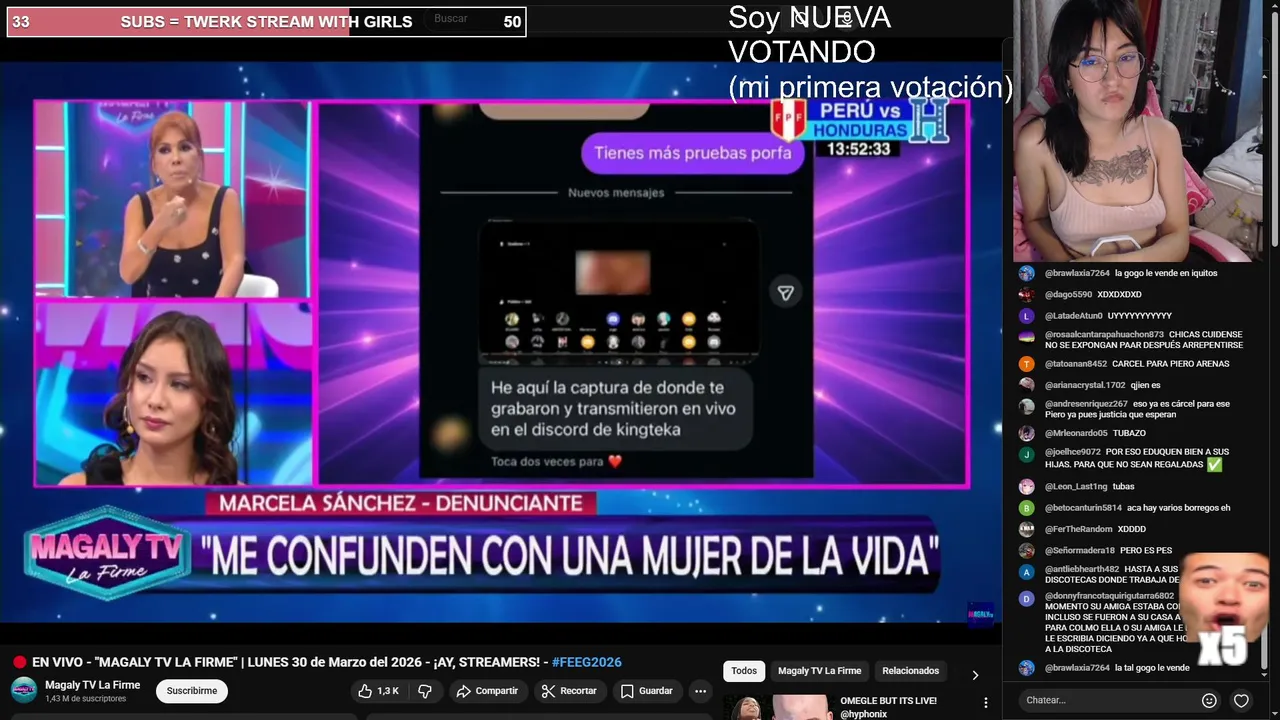This screenshot has height=720, width=1280.
Task: Click avatar of @FerTheRandom
Action: (x=1026, y=529)
